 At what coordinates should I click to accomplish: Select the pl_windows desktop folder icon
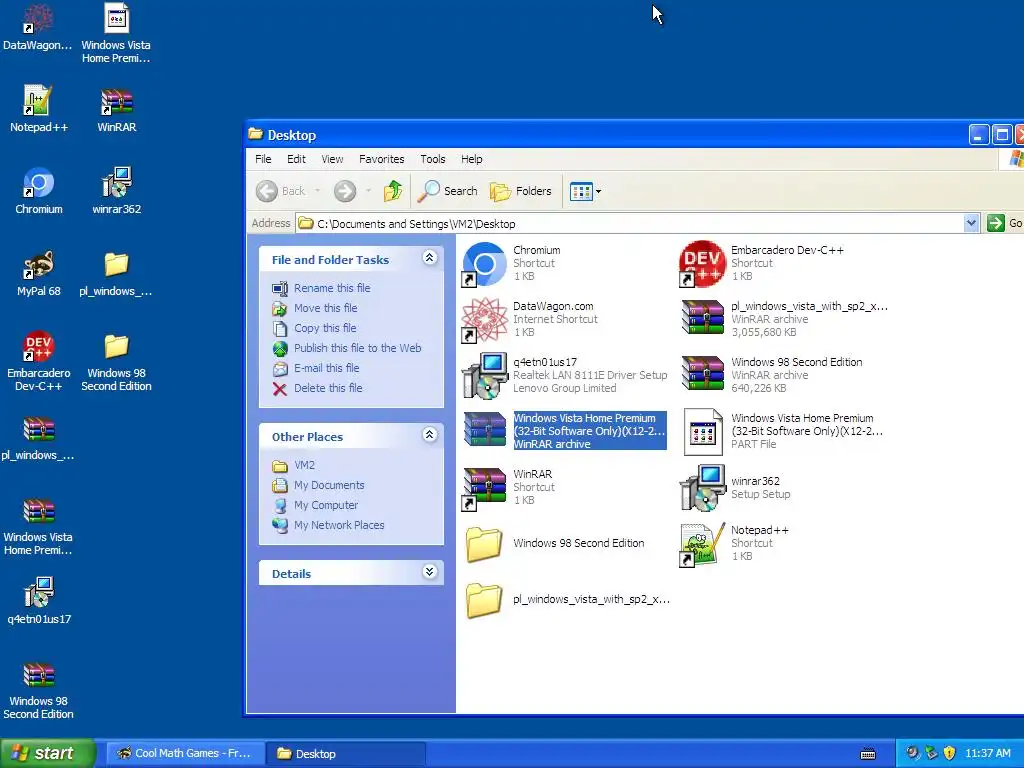pyautogui.click(x=116, y=273)
